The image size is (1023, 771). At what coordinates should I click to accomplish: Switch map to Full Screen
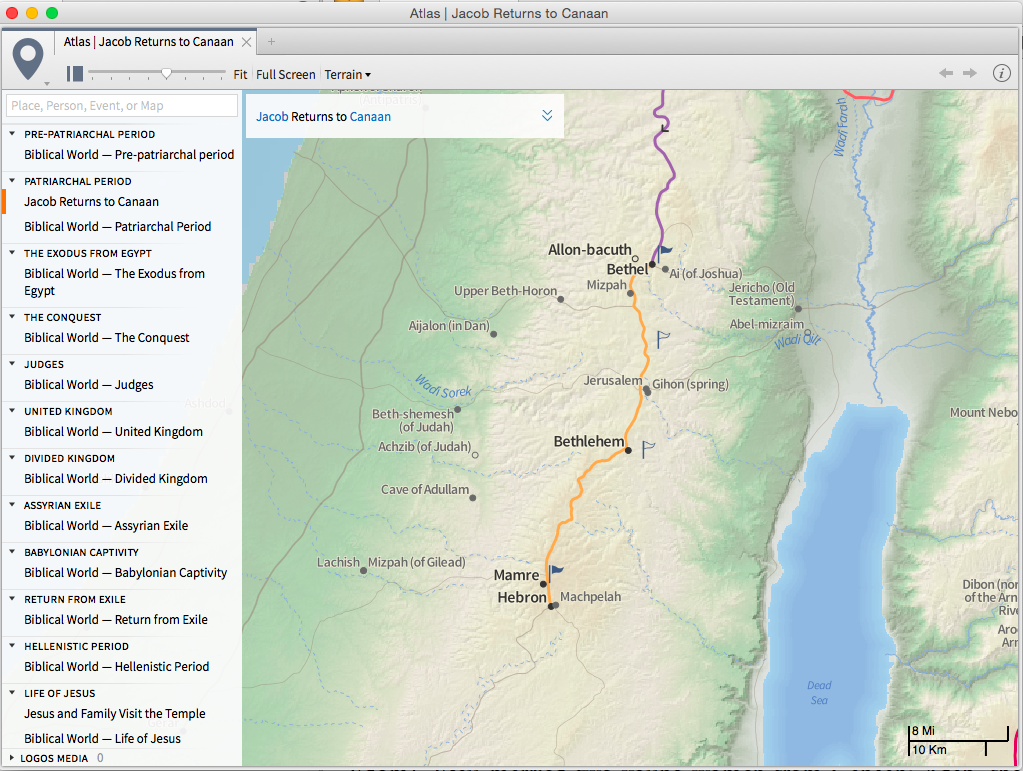pos(285,74)
